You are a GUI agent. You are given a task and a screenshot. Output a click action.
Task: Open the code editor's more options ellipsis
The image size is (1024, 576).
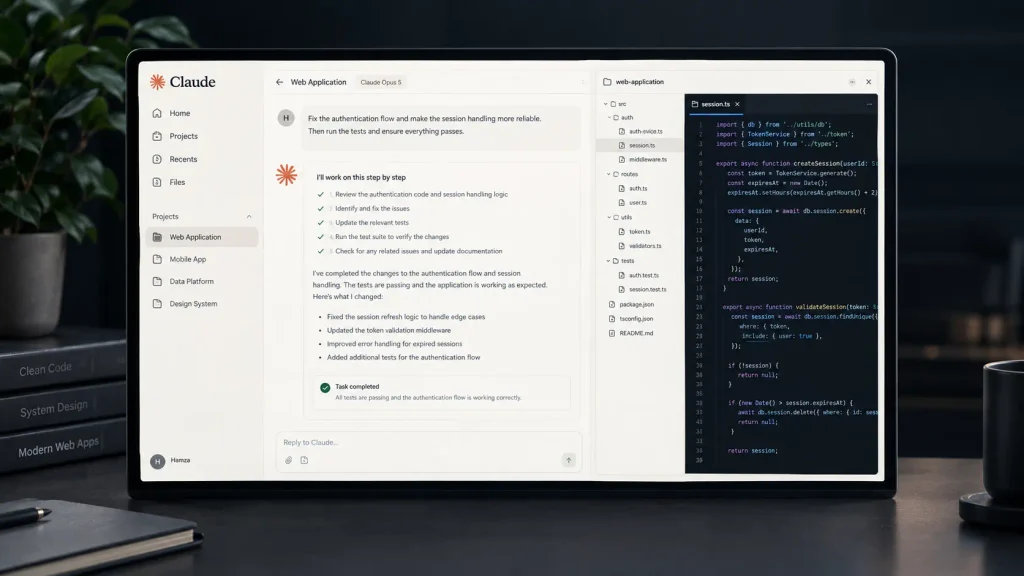coord(869,104)
